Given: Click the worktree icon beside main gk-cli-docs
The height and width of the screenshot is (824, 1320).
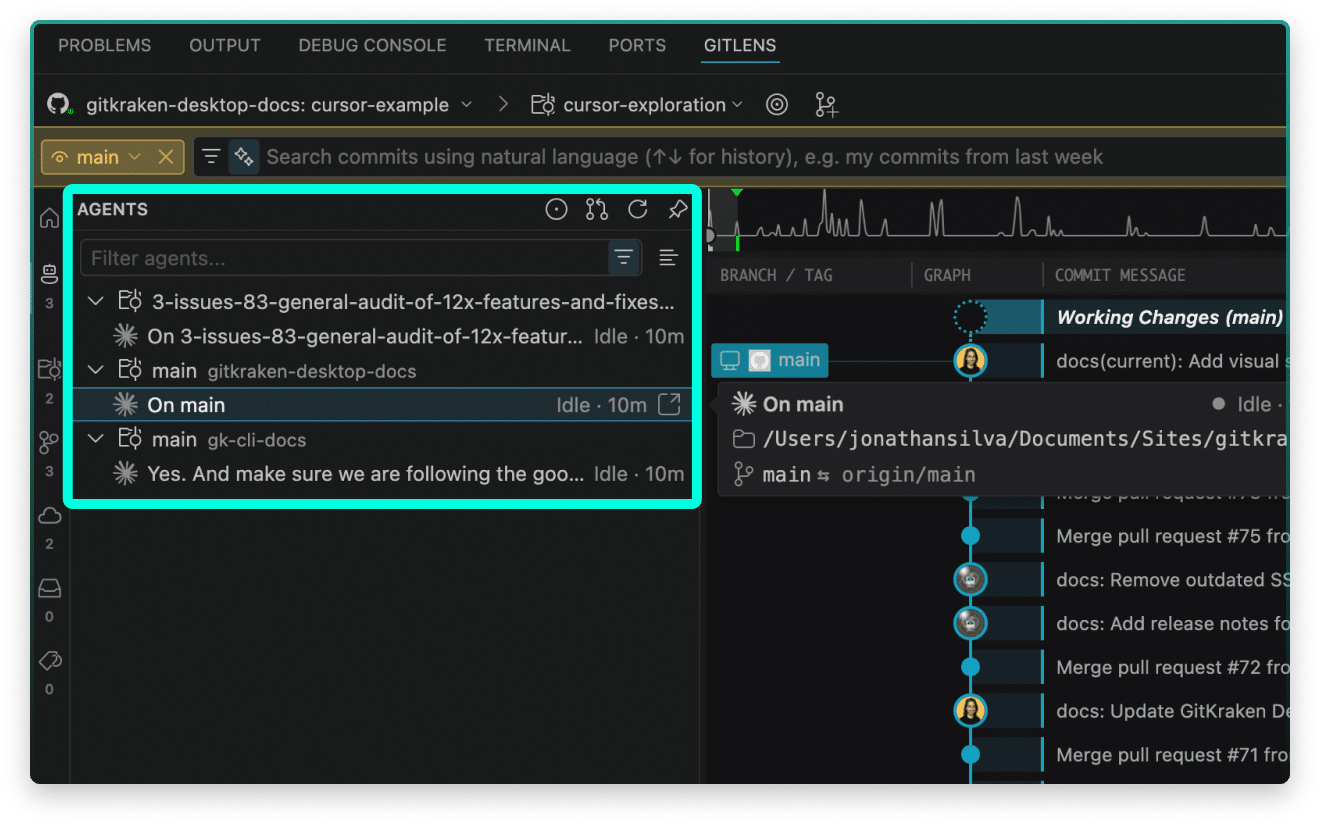Looking at the screenshot, I should pyautogui.click(x=129, y=439).
